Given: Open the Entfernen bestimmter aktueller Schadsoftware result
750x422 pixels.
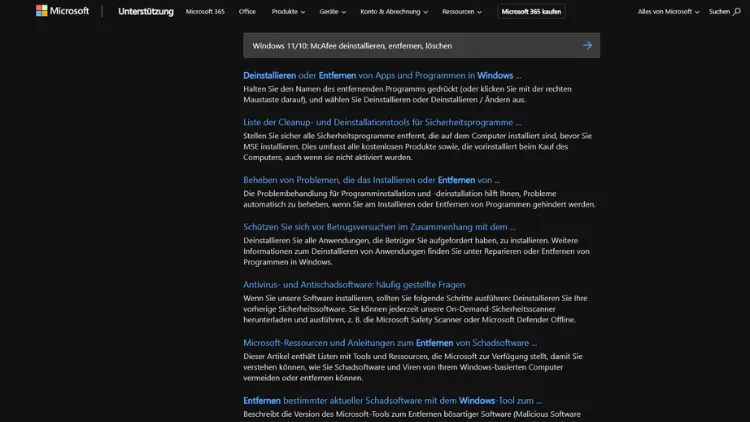Looking at the screenshot, I should point(392,401).
